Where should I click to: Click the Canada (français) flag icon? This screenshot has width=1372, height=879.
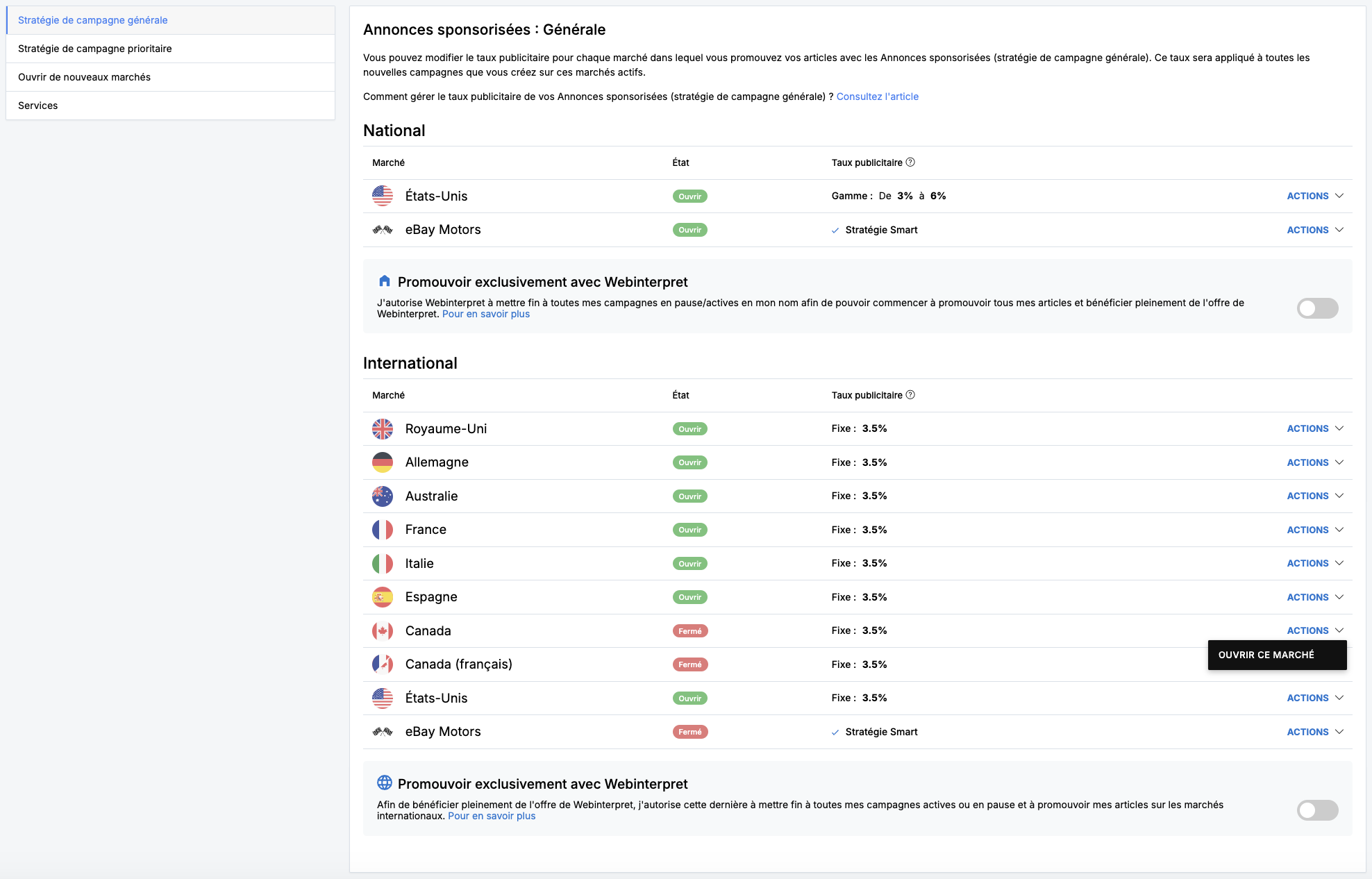tap(383, 664)
